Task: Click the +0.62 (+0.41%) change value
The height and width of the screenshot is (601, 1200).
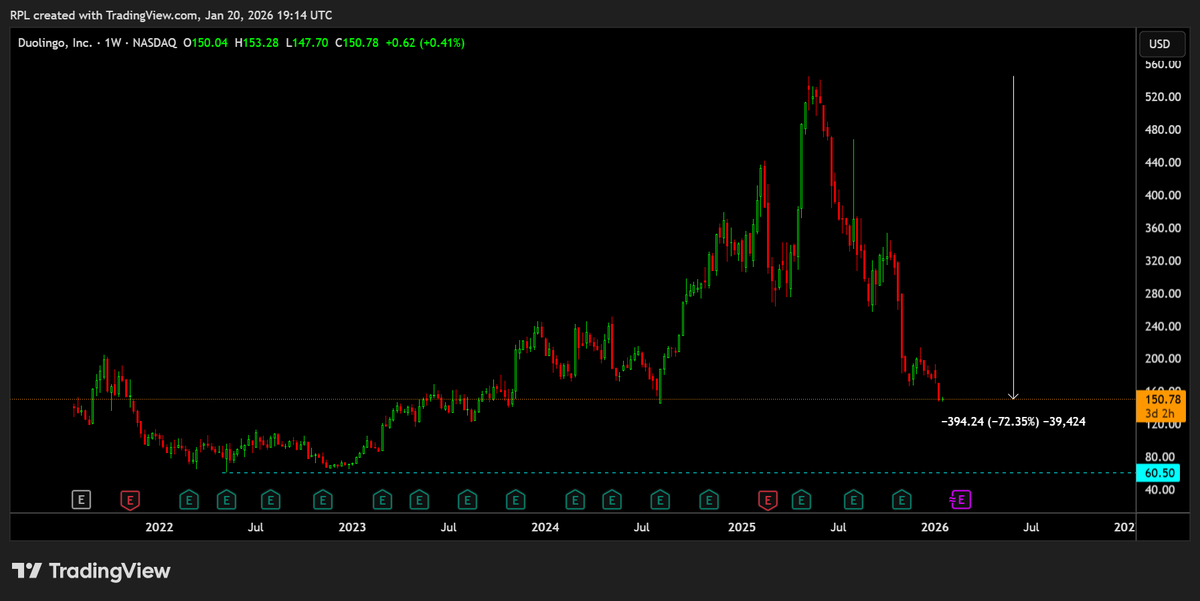Action: click(425, 43)
